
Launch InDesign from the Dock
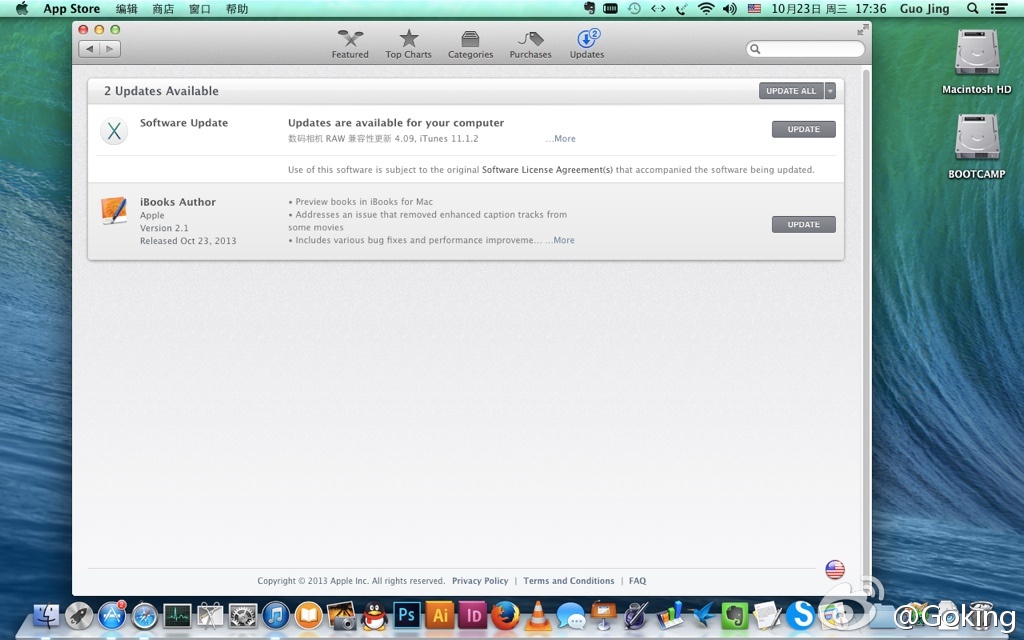pyautogui.click(x=473, y=616)
